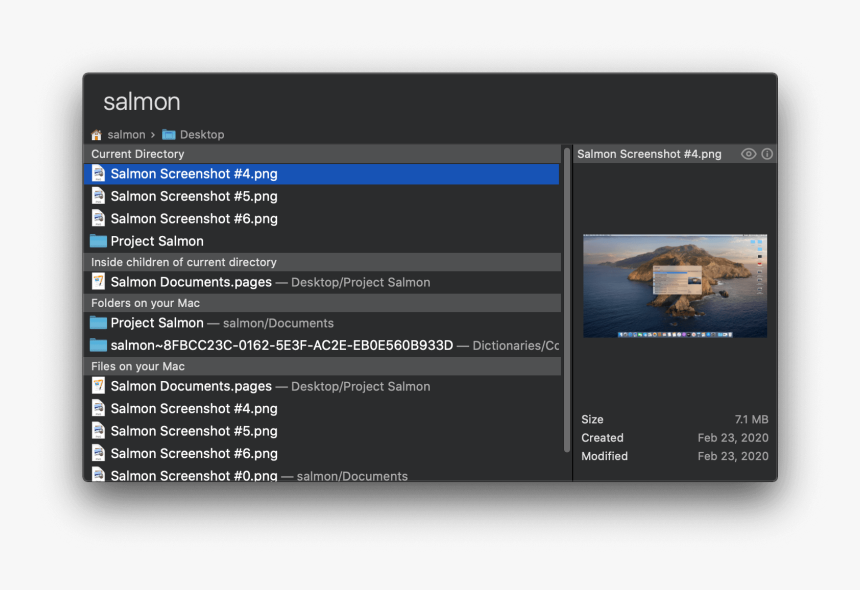This screenshot has width=860, height=590.
Task: Click preview title Salmon Screenshot #4.png
Action: coord(649,154)
